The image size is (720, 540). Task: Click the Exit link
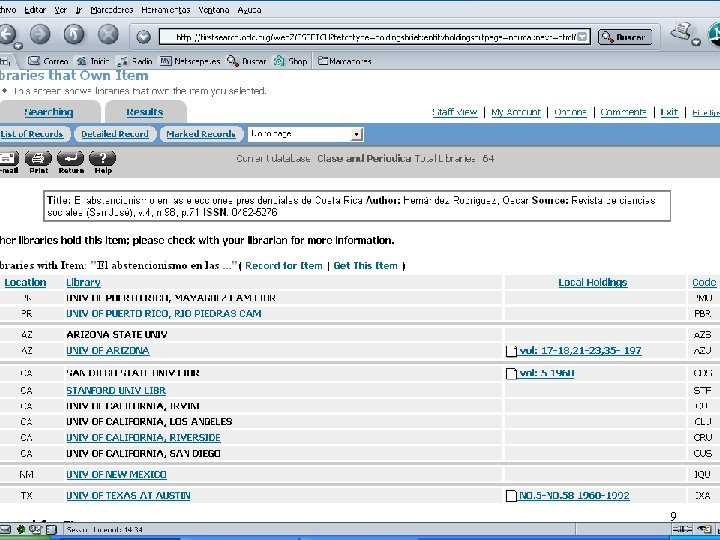point(669,112)
